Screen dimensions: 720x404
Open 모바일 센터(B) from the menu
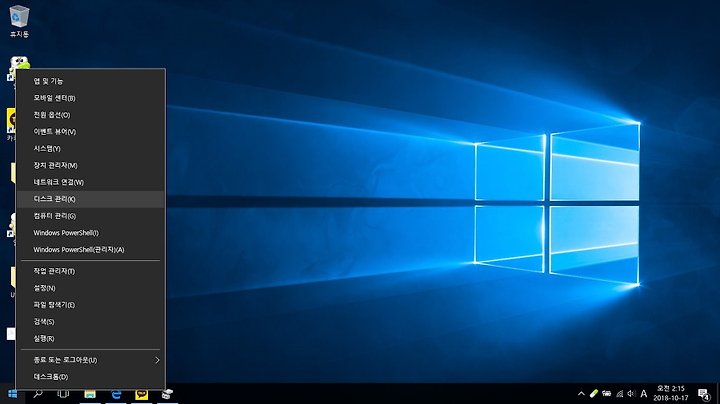(x=90, y=98)
